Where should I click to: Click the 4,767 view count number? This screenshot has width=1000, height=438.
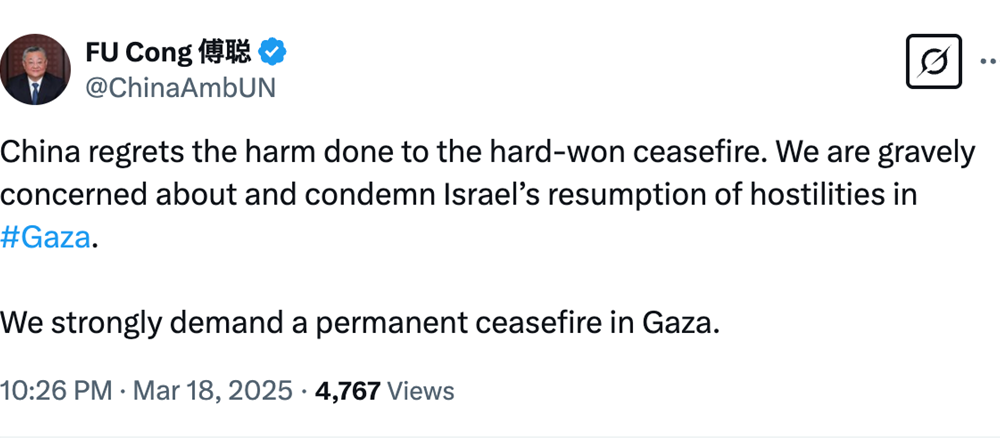pos(347,390)
